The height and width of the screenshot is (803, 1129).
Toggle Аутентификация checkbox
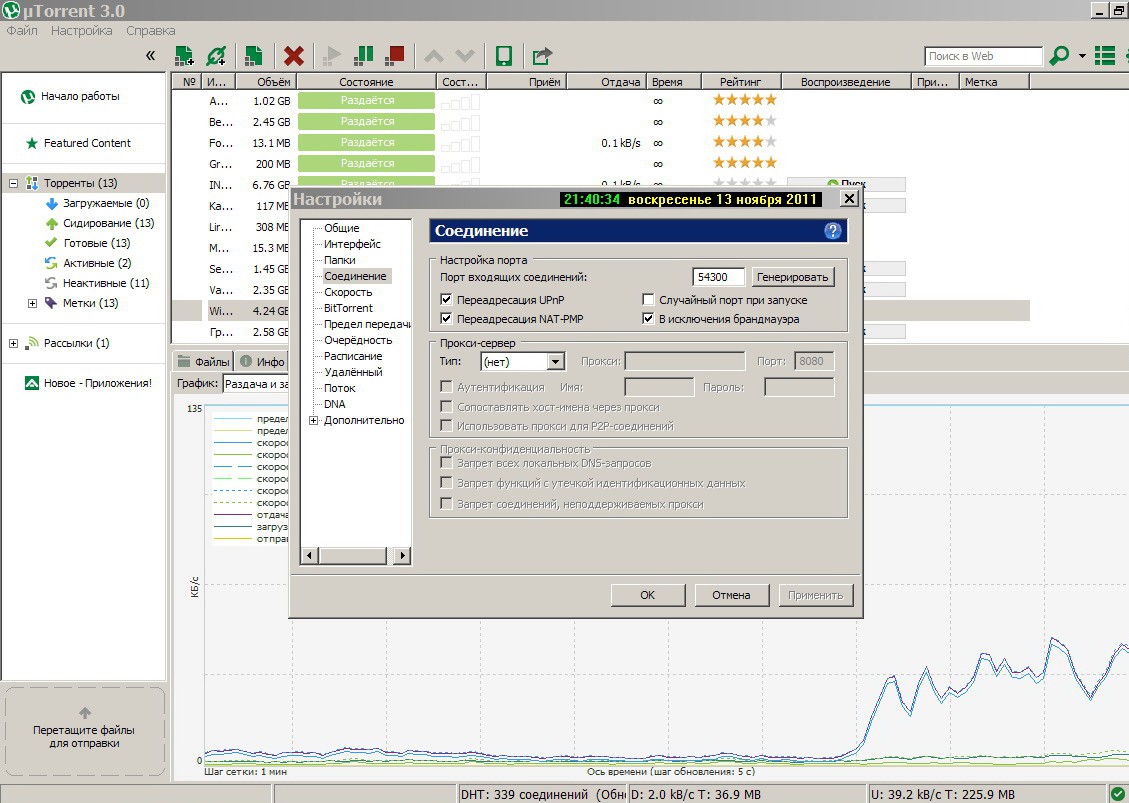tap(446, 387)
